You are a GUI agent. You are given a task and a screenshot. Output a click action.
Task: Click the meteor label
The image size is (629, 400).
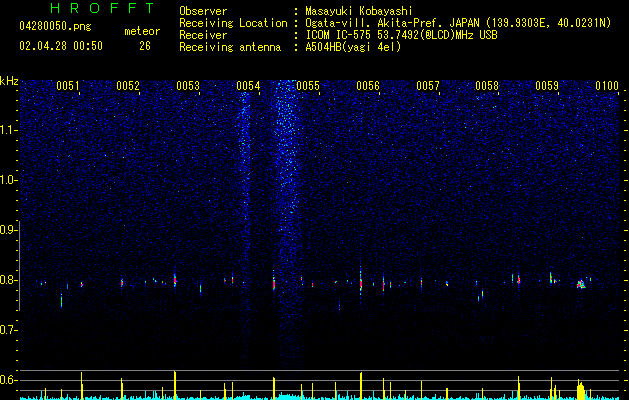click(x=142, y=31)
